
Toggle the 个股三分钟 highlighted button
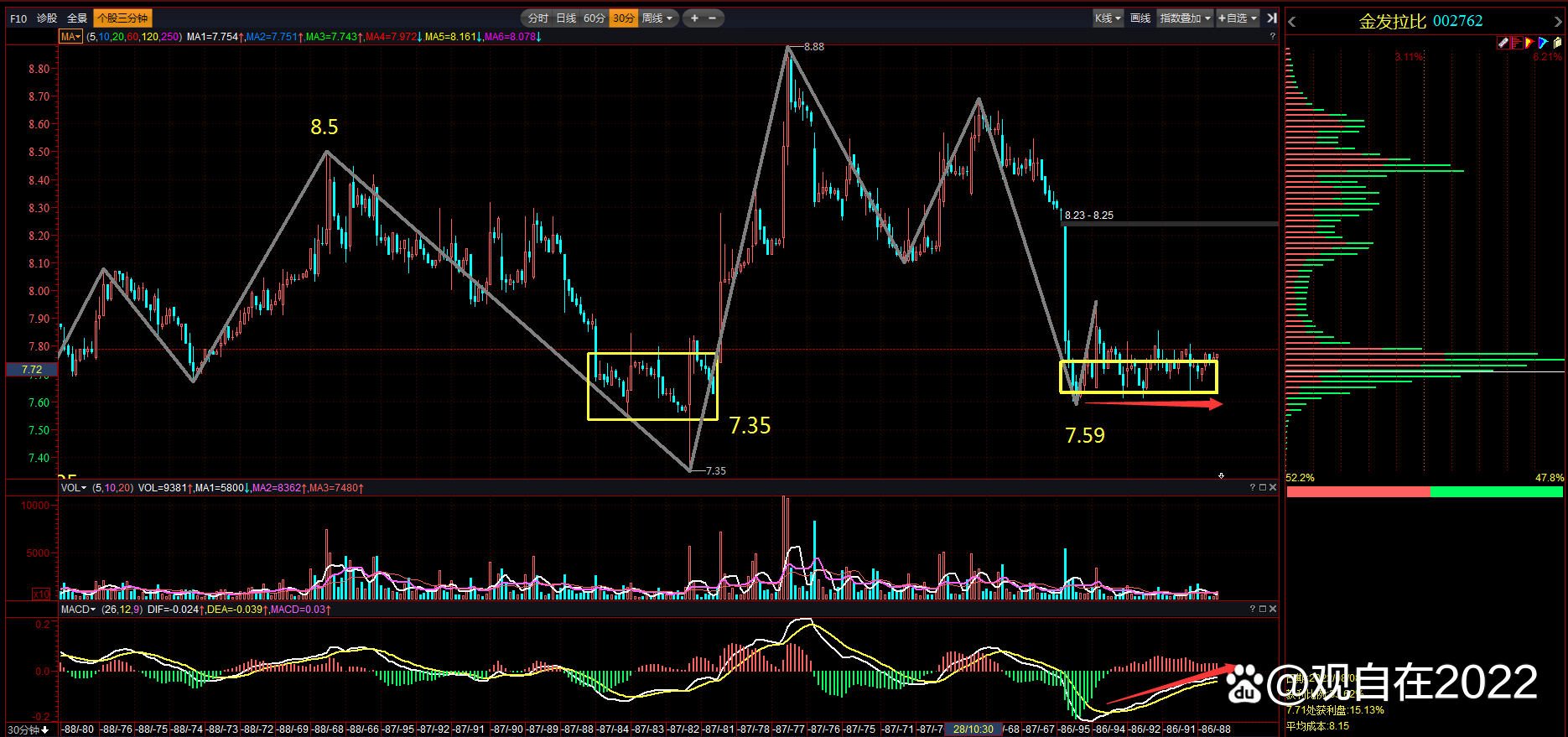pyautogui.click(x=122, y=18)
